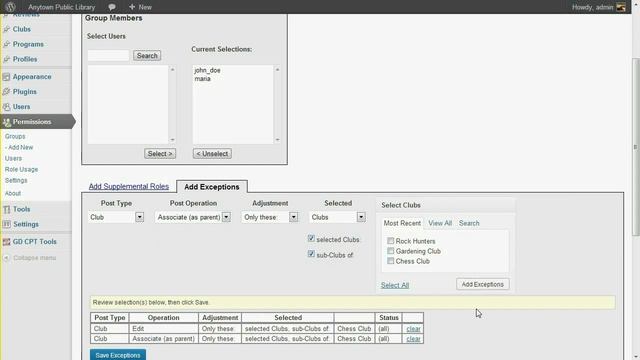Click the Appearance menu icon

pyautogui.click(x=7, y=77)
